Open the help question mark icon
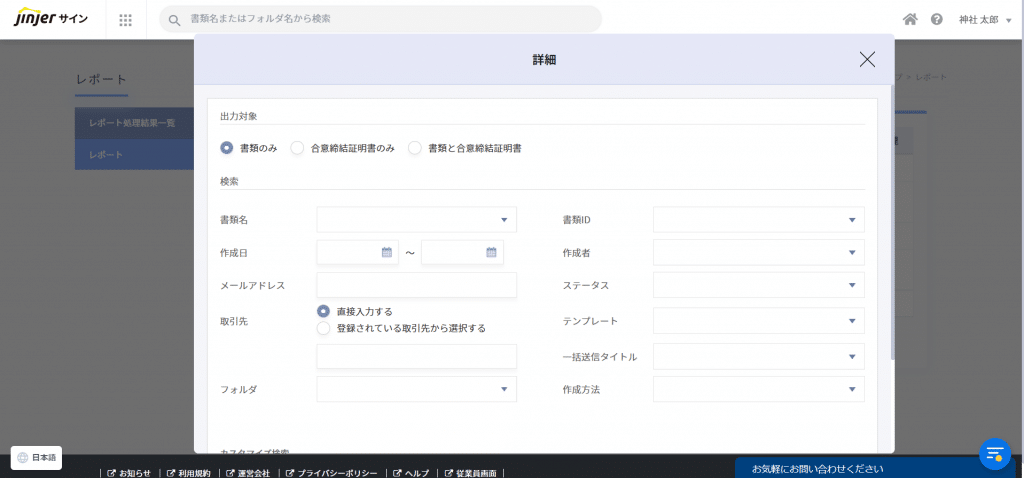Screen dimensions: 1024x478 pos(937,19)
